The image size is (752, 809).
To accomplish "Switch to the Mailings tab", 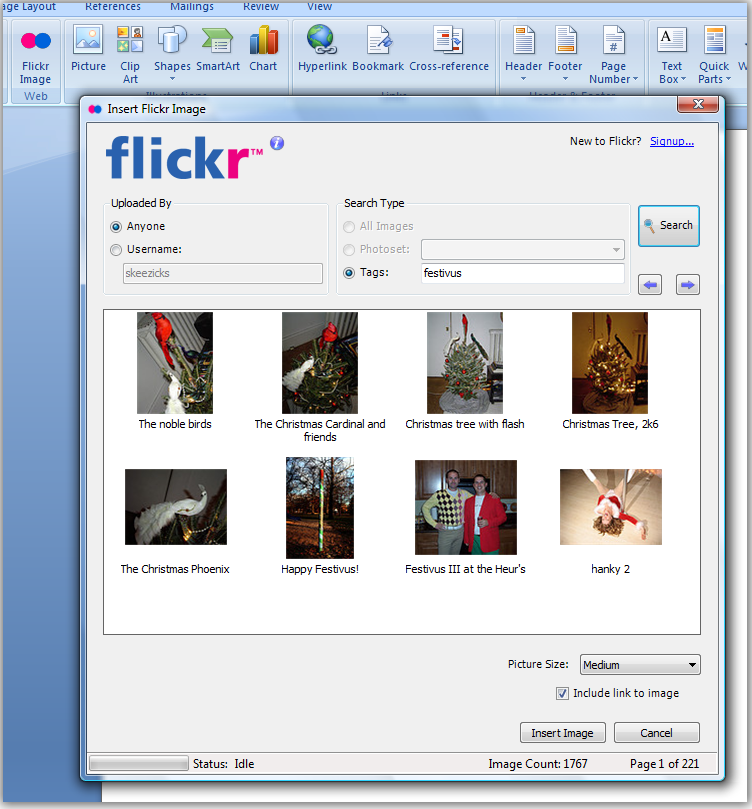I will [192, 6].
